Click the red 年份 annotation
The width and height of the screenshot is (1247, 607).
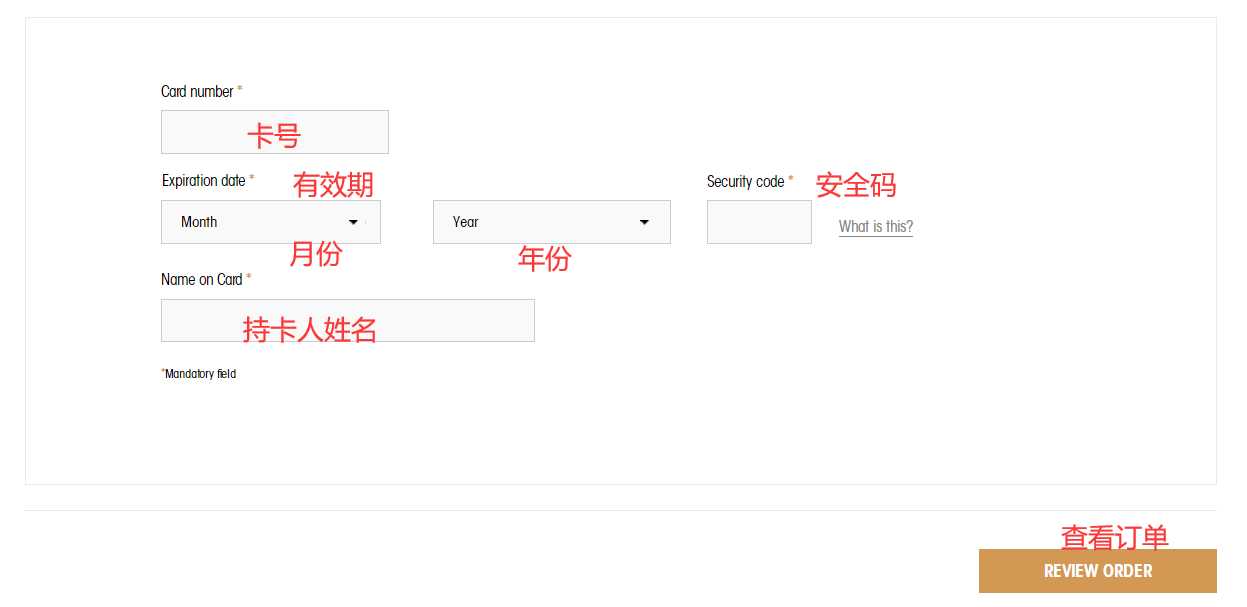[544, 259]
